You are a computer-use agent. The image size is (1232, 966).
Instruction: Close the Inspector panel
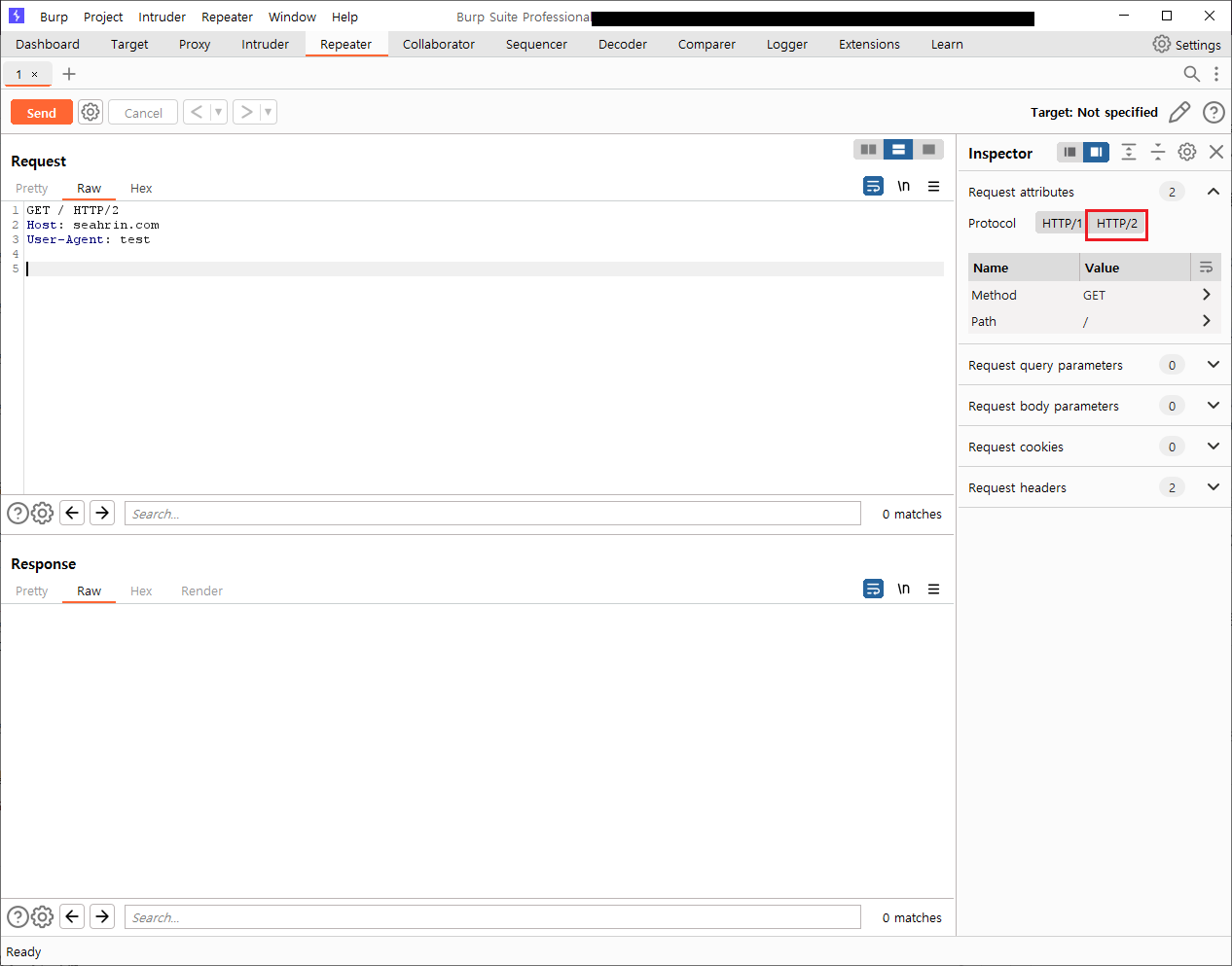(x=1216, y=152)
